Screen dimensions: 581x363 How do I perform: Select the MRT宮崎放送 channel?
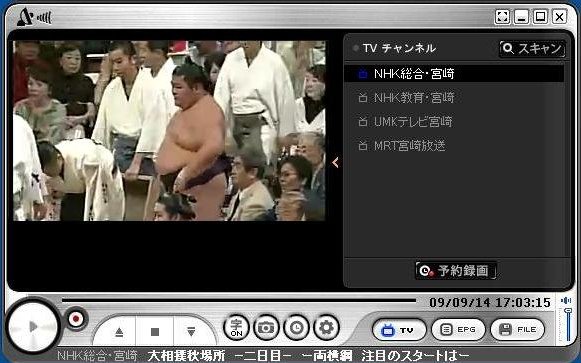point(454,146)
